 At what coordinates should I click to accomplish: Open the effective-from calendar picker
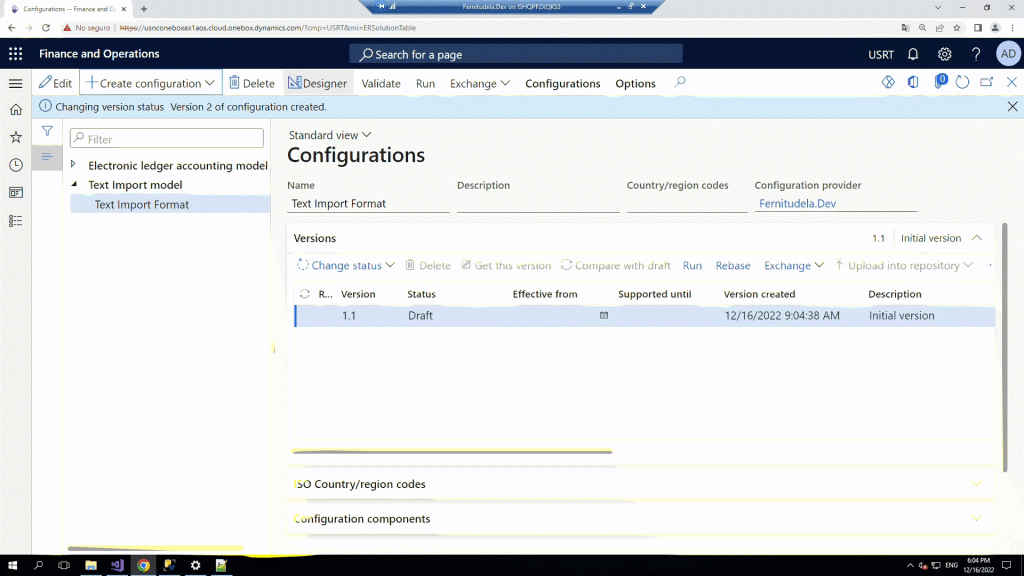point(603,315)
